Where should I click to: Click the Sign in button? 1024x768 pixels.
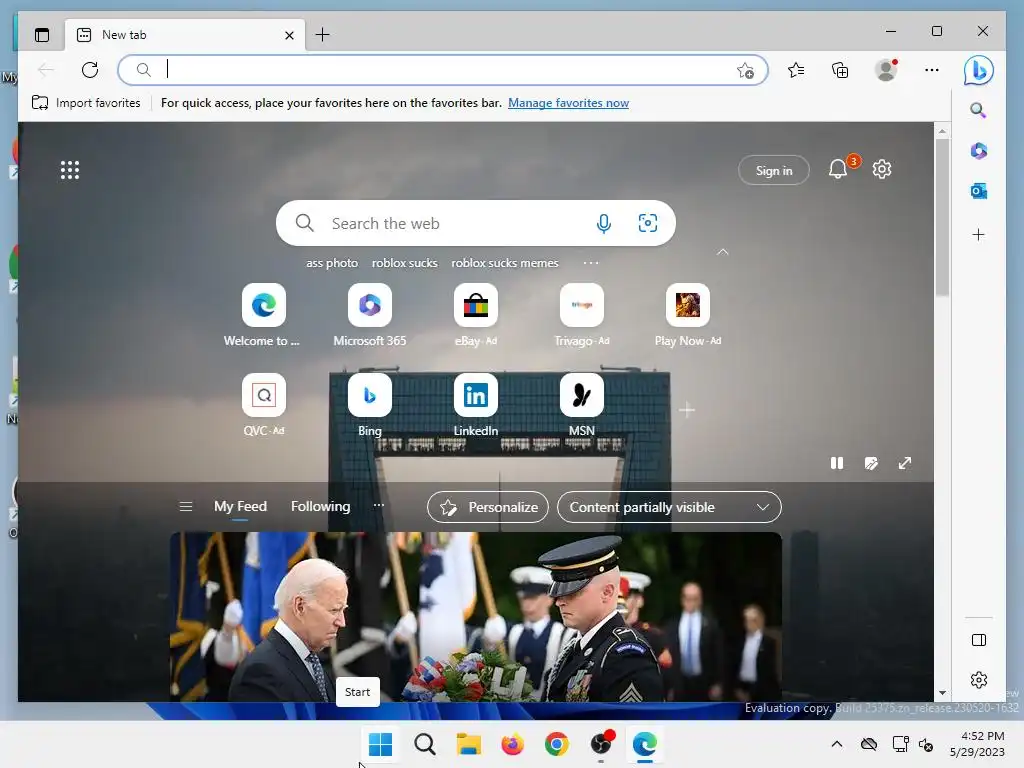[x=774, y=170]
